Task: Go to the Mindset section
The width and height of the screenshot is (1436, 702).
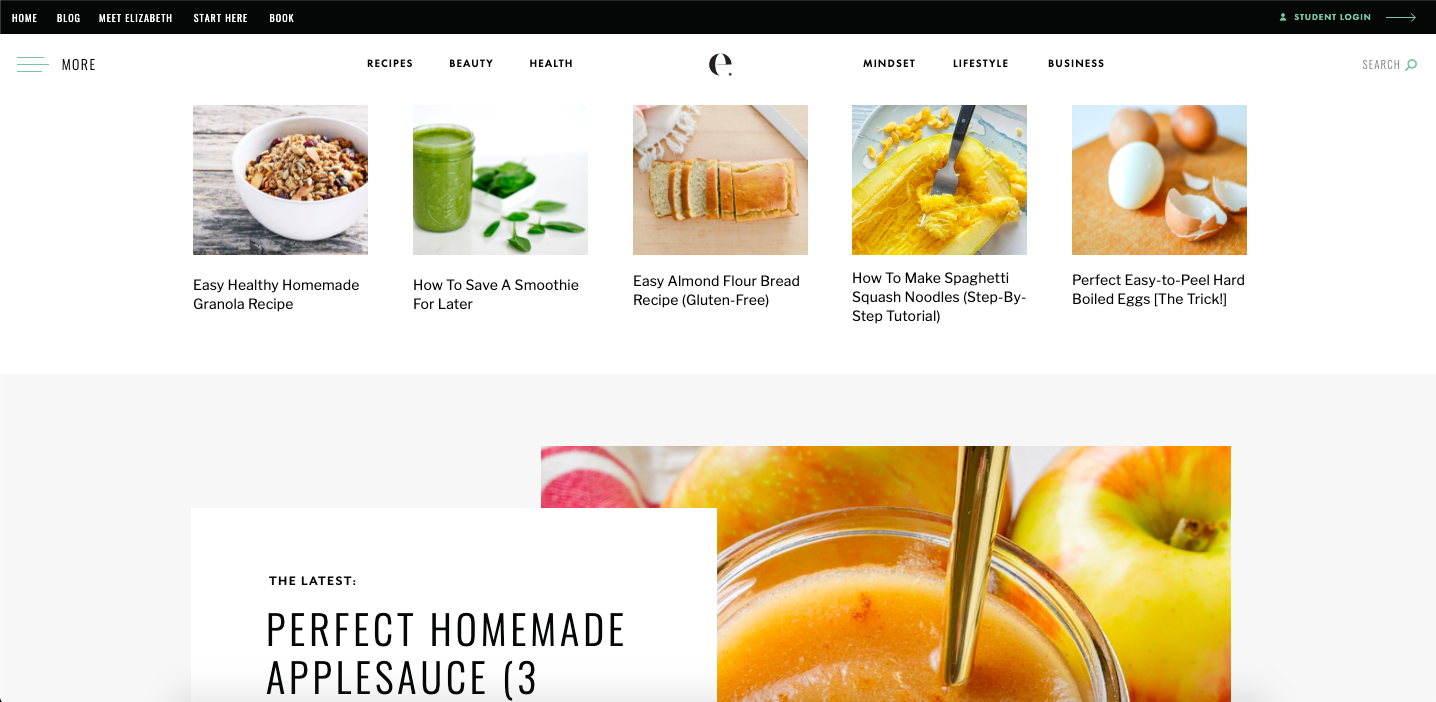Action: point(889,63)
